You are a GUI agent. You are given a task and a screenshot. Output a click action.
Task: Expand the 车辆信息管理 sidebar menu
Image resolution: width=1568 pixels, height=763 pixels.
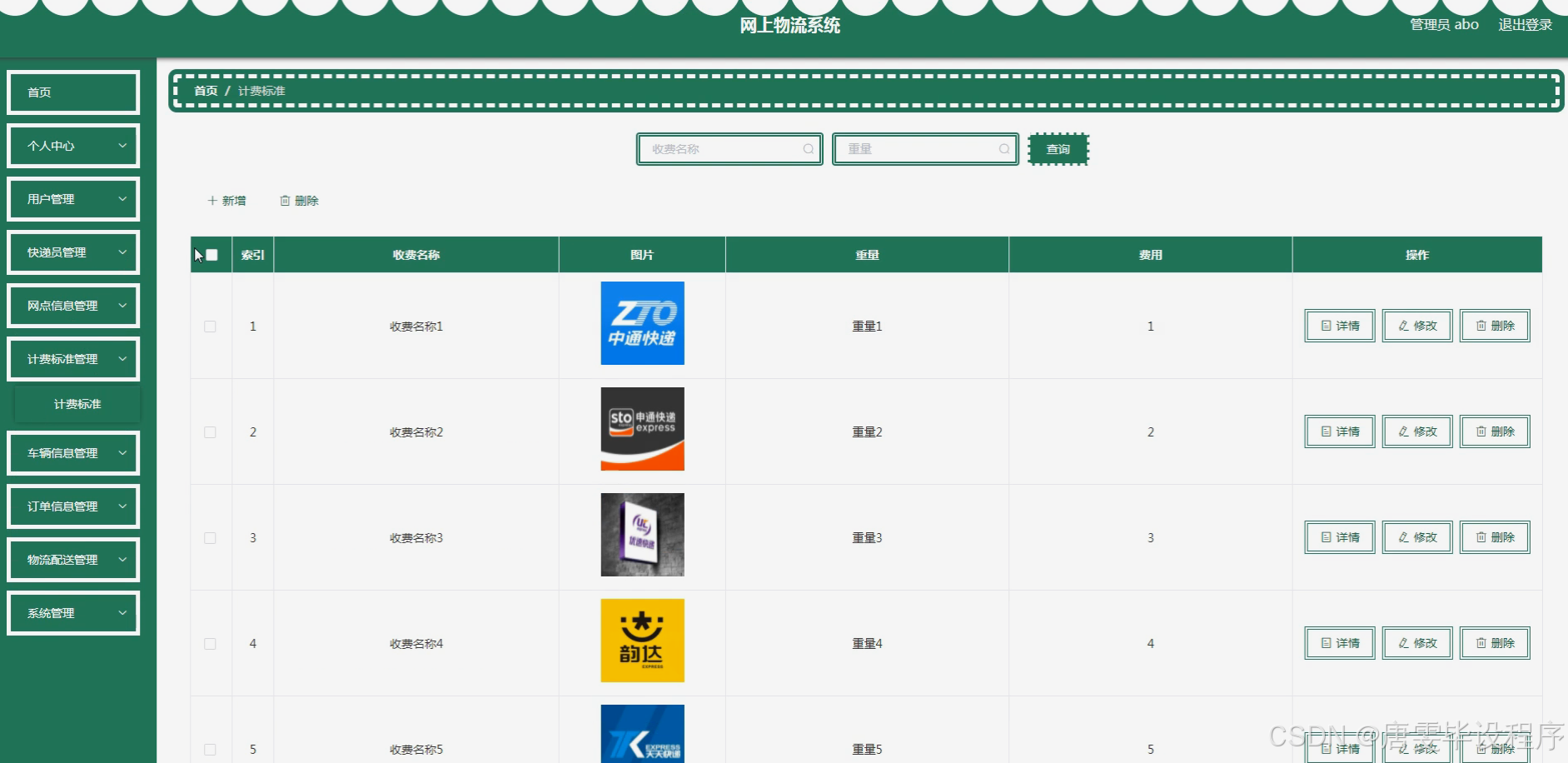tap(73, 453)
